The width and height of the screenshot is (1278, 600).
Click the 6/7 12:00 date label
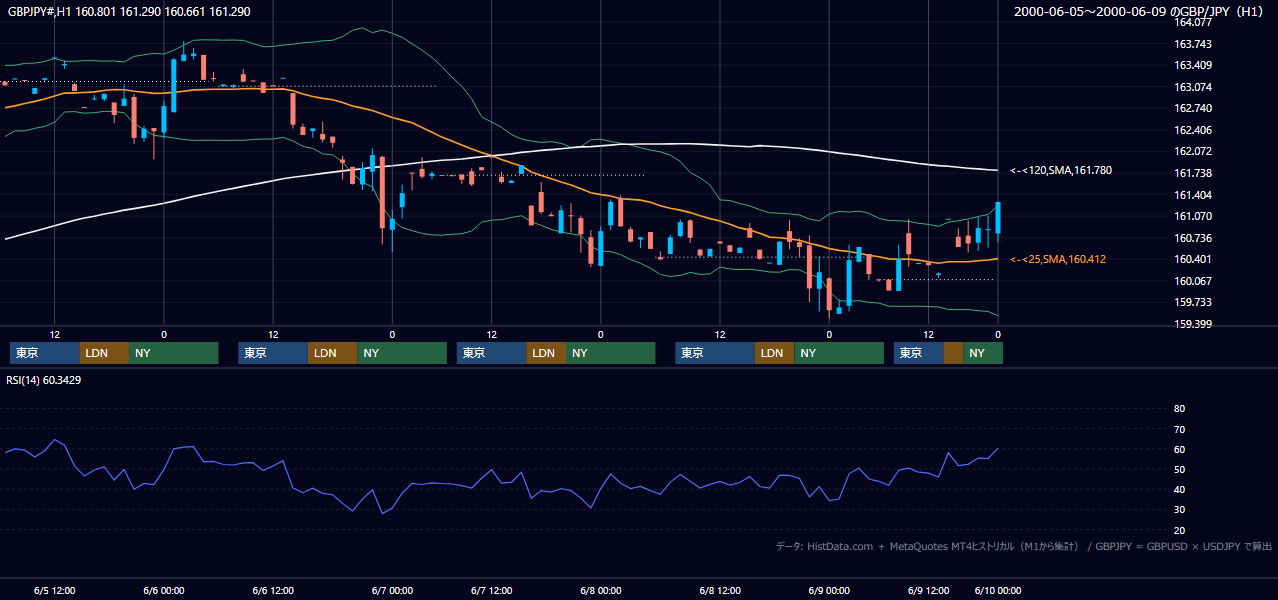(x=491, y=590)
